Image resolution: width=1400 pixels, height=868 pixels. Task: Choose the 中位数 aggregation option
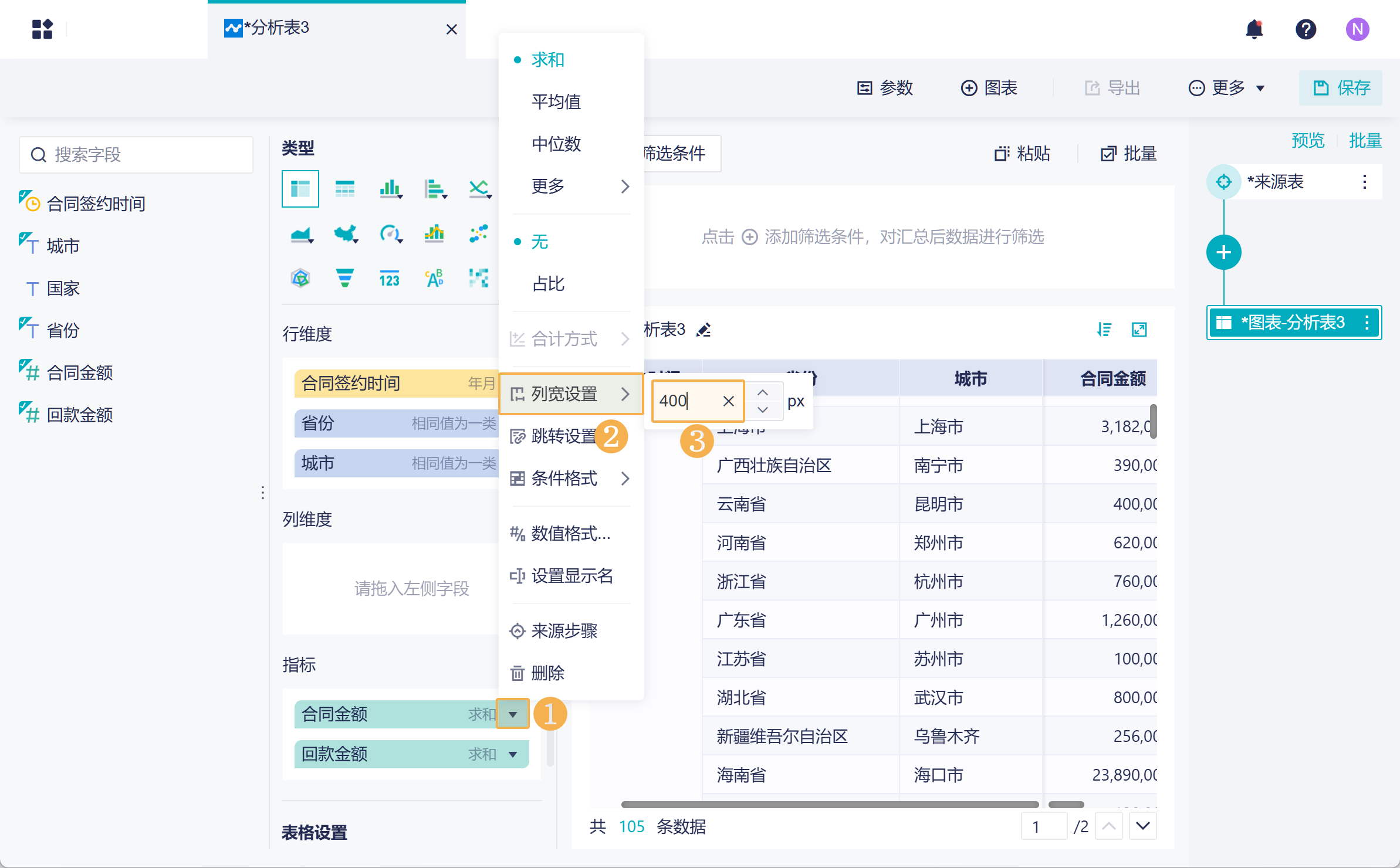pyautogui.click(x=556, y=144)
